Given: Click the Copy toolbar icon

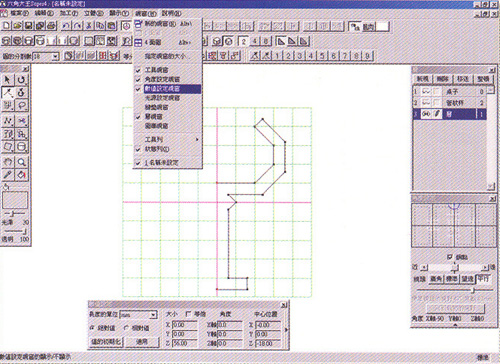Looking at the screenshot, I should (100, 26).
